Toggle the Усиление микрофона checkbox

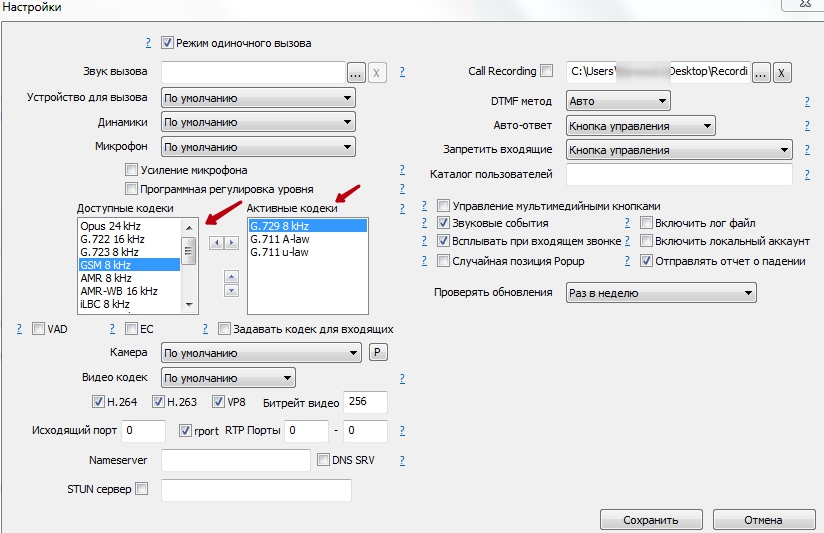point(131,170)
